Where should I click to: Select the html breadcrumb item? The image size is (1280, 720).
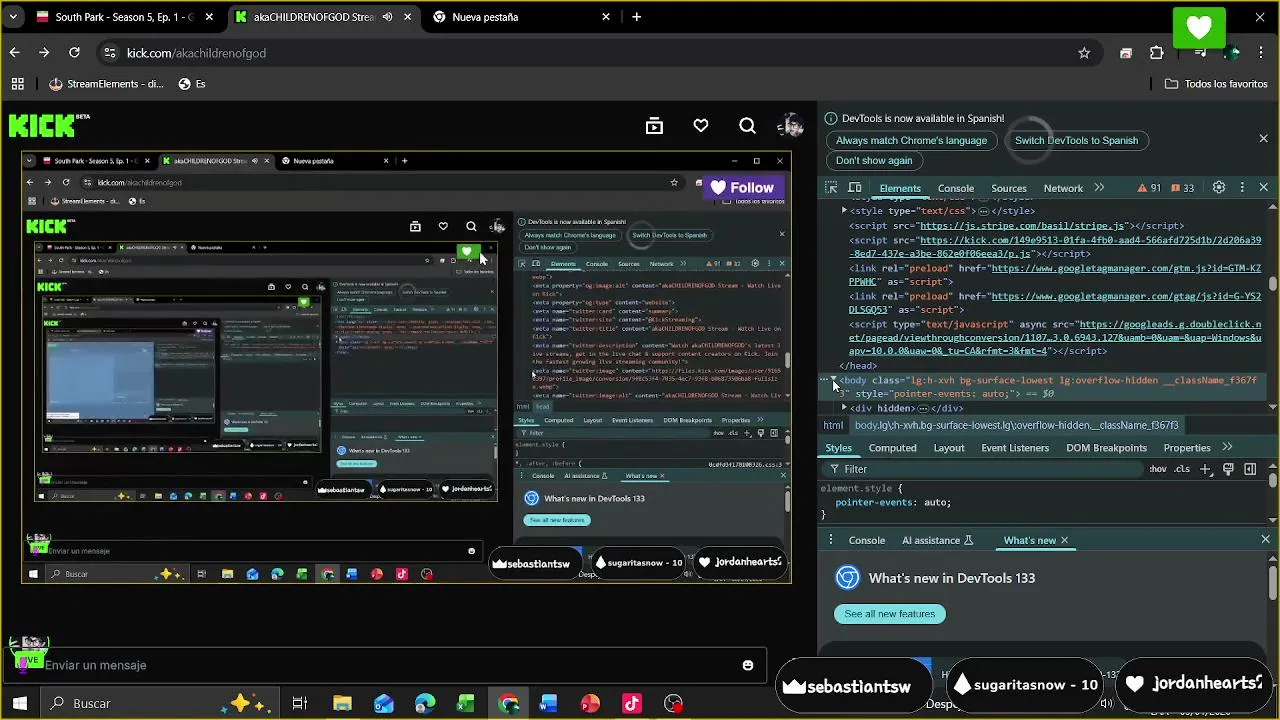(833, 425)
